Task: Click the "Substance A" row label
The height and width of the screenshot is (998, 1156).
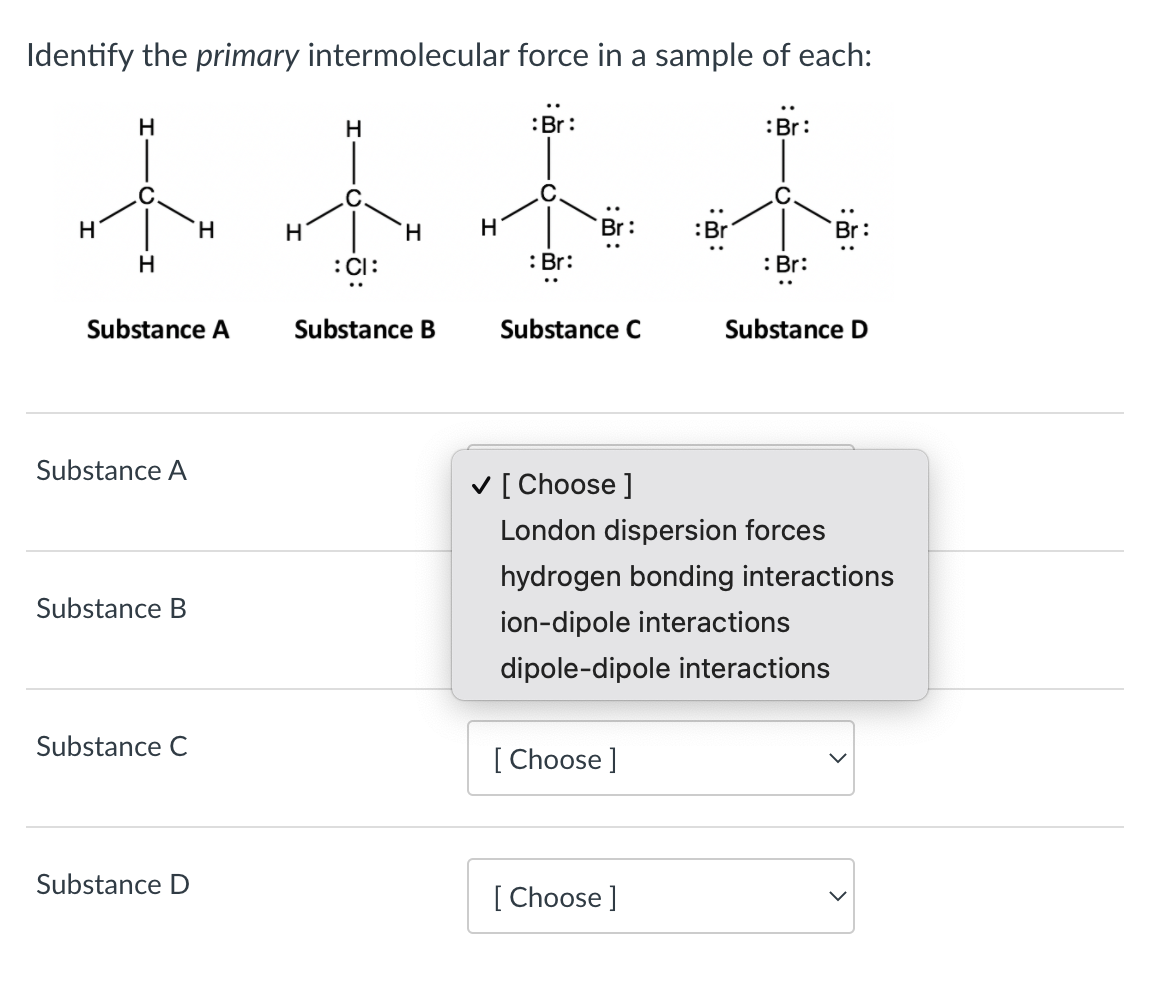Action: tap(110, 470)
